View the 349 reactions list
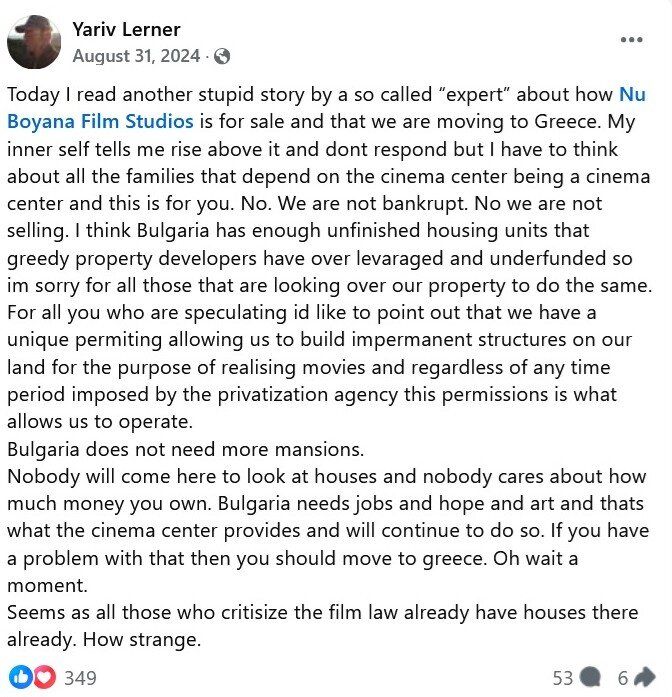 [x=80, y=678]
